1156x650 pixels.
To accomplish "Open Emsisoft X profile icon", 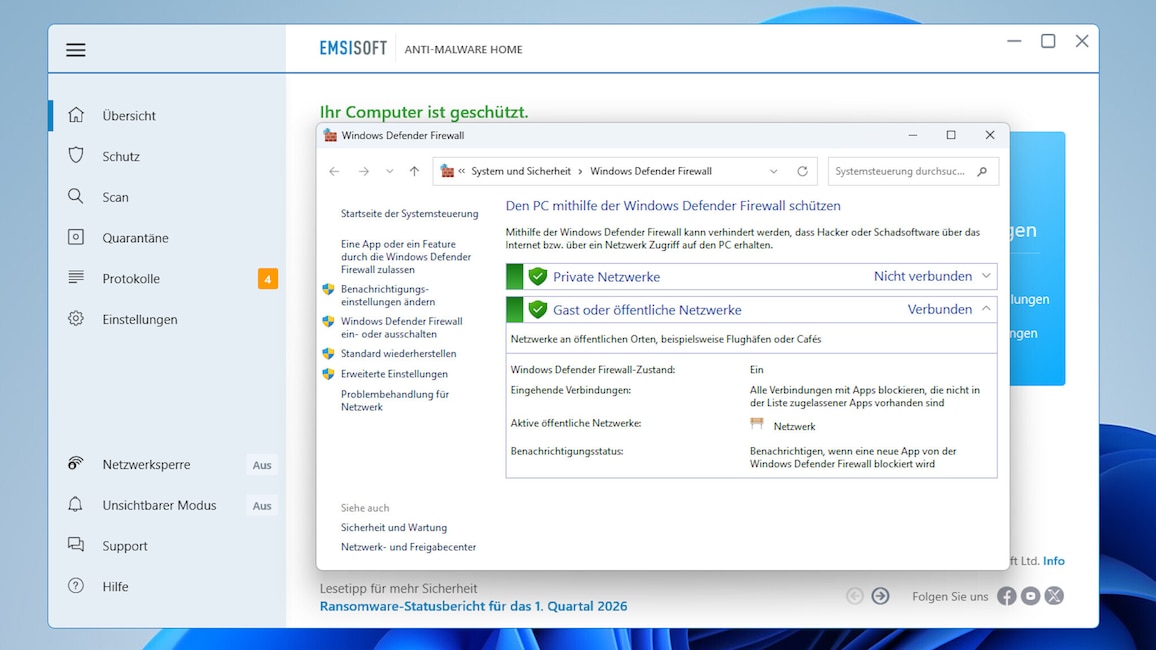I will (1054, 595).
